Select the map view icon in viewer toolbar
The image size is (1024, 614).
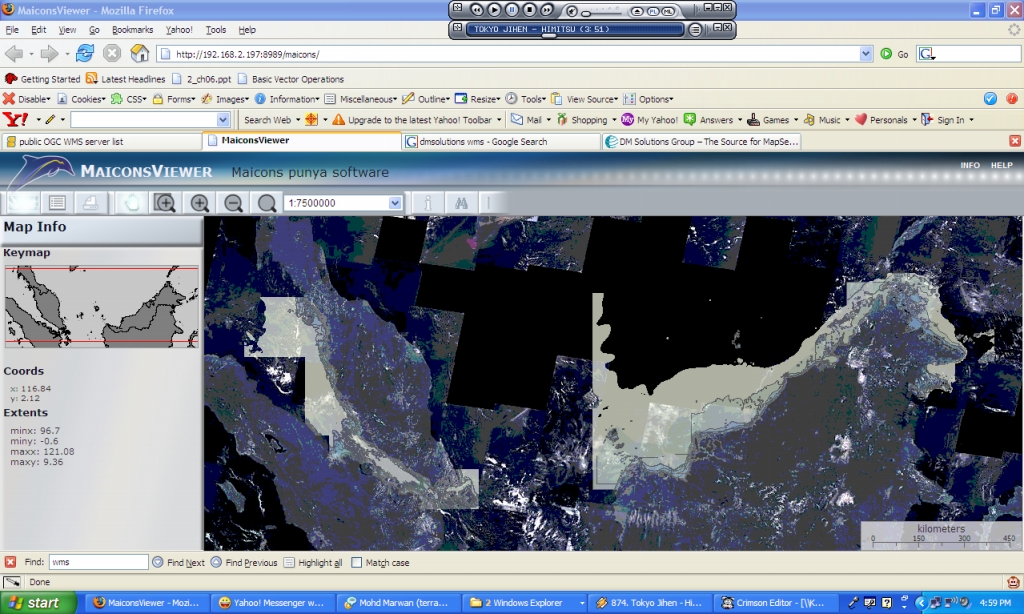click(x=23, y=203)
